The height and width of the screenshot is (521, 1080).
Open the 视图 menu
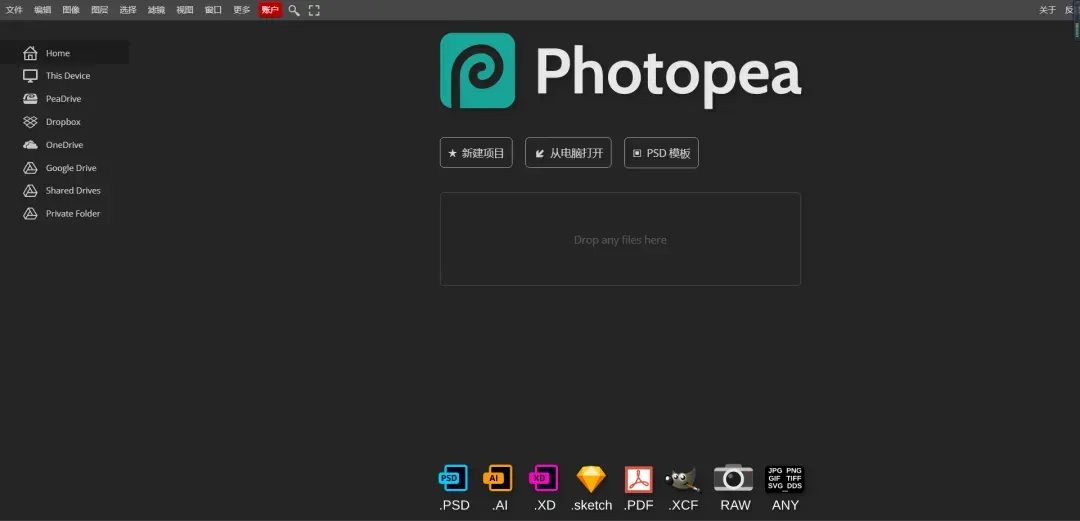pyautogui.click(x=185, y=10)
